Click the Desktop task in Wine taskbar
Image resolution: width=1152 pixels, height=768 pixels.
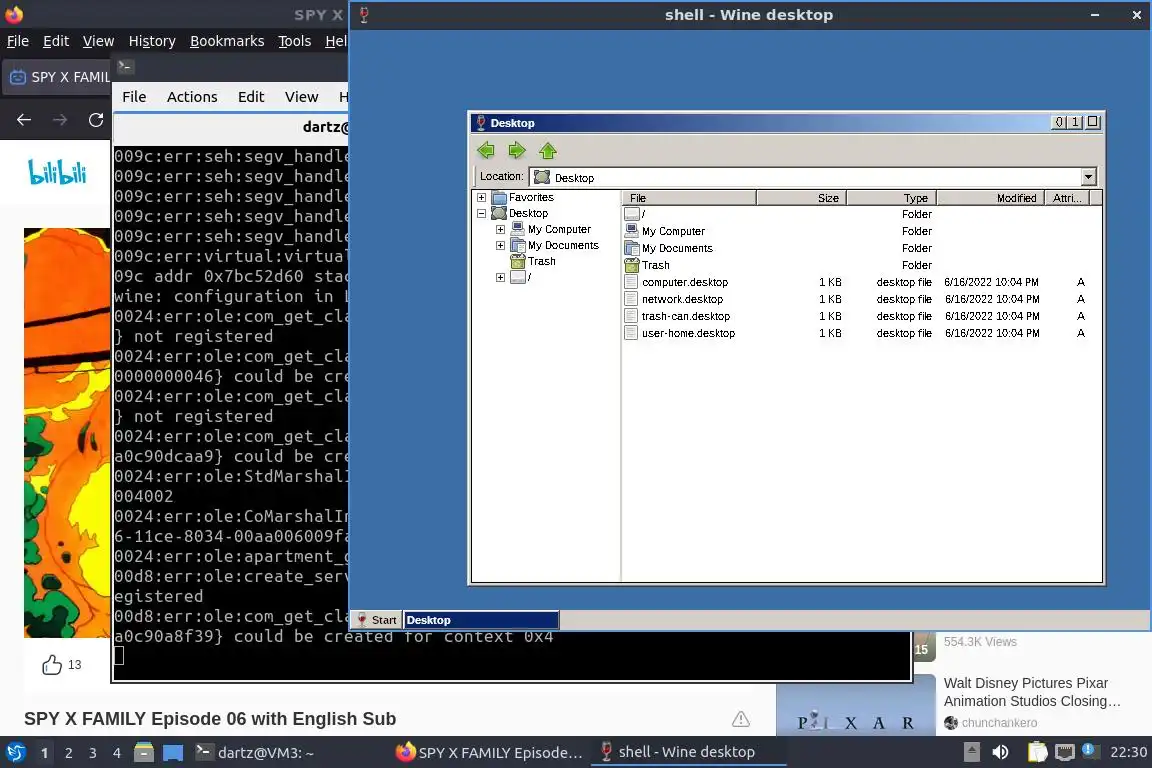(481, 620)
